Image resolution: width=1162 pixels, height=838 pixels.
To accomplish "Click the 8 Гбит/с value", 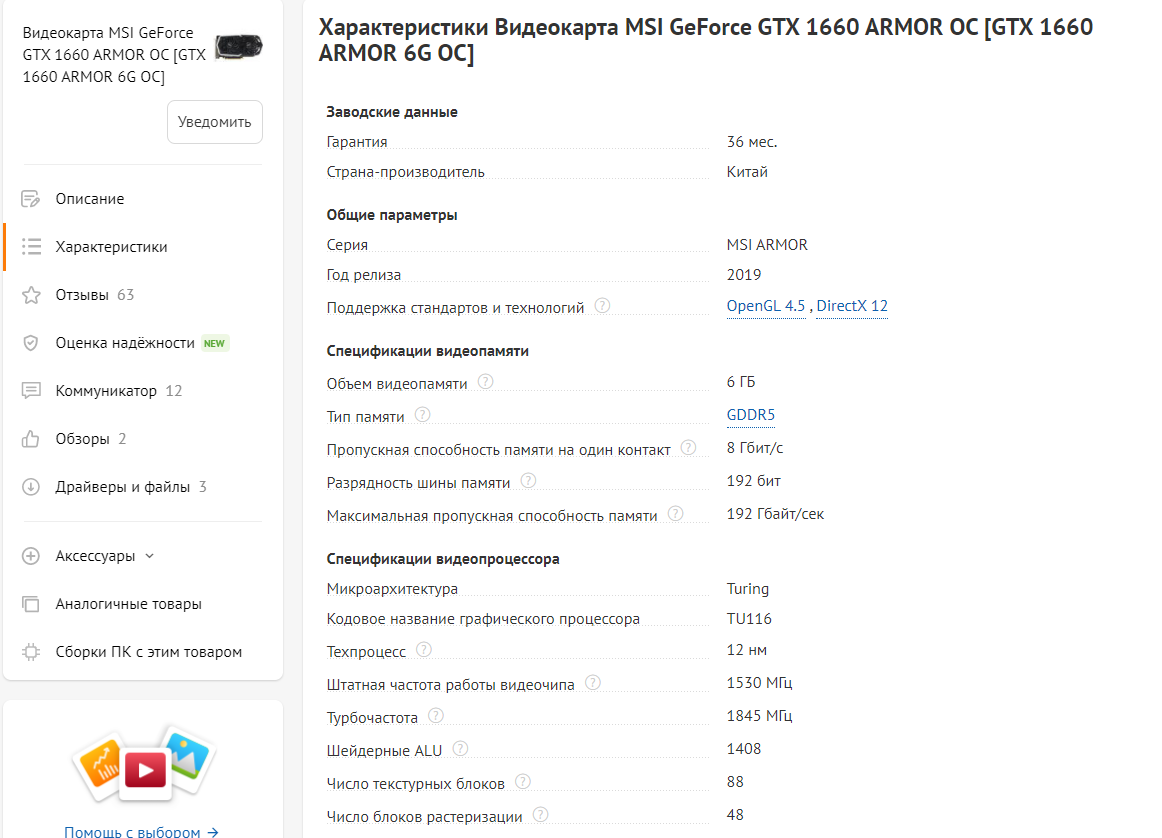I will click(x=754, y=448).
